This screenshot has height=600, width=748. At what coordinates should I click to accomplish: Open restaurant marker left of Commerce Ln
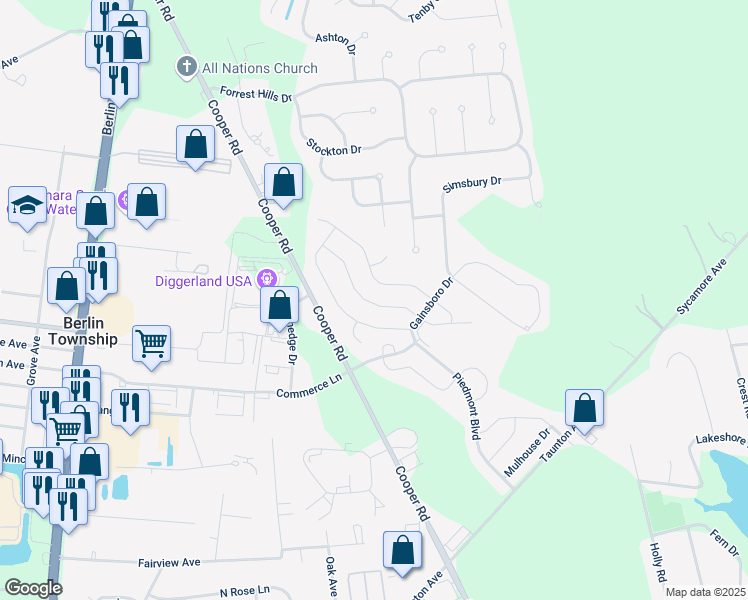tap(130, 410)
